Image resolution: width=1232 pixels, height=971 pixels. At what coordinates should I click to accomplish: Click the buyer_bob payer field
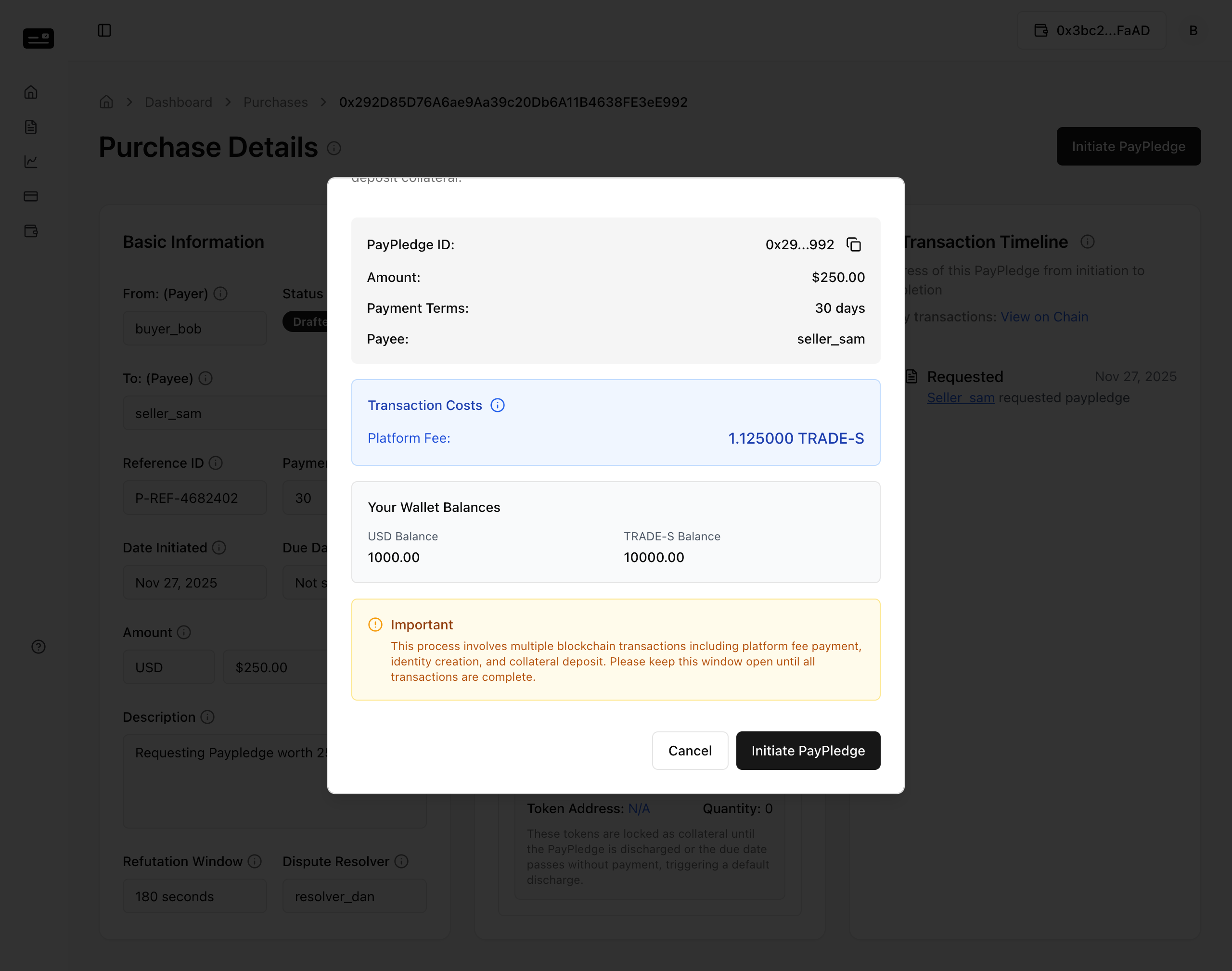(195, 329)
